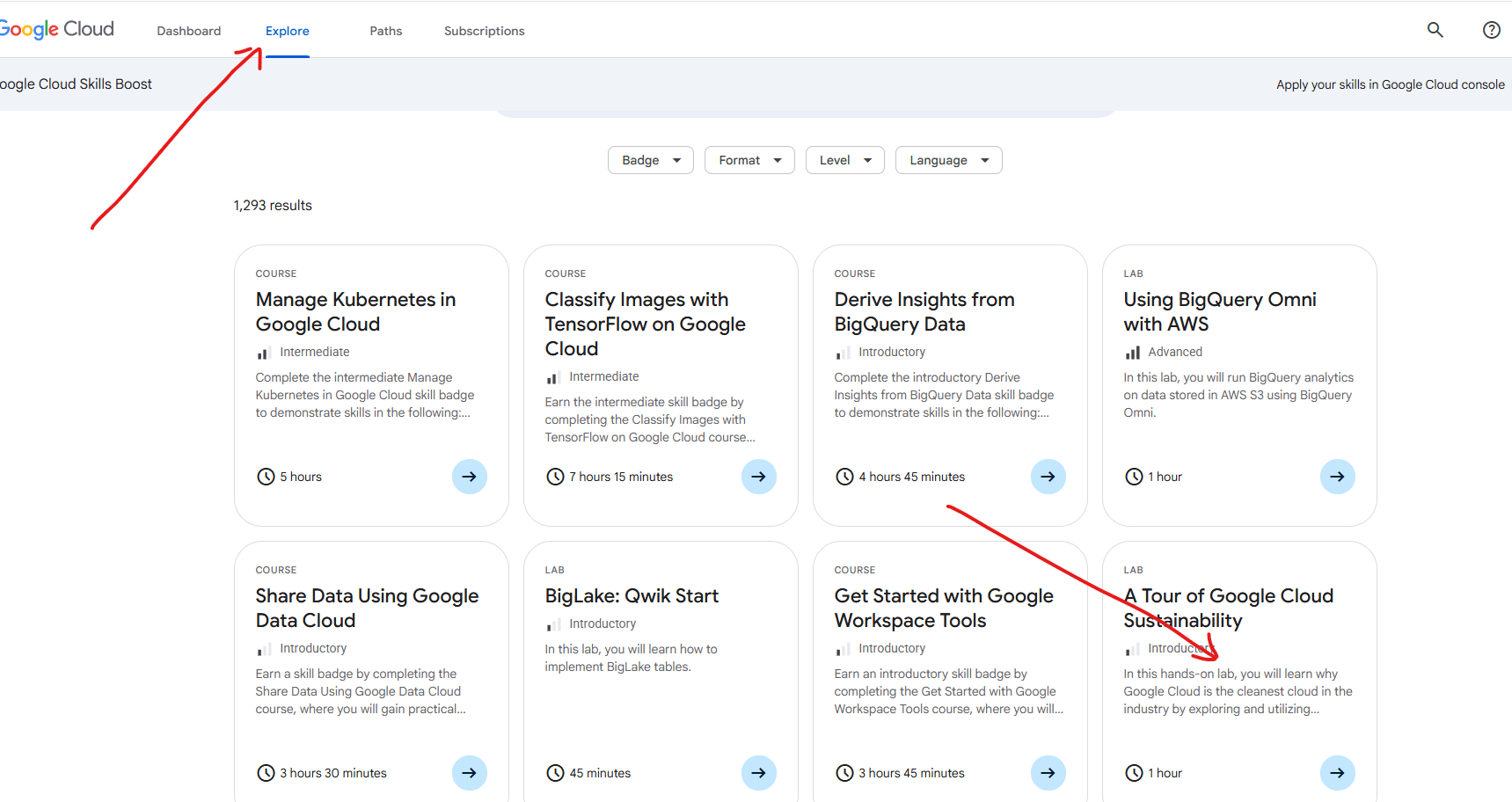Open the search magnifier icon
The width and height of the screenshot is (1512, 802).
[1435, 30]
